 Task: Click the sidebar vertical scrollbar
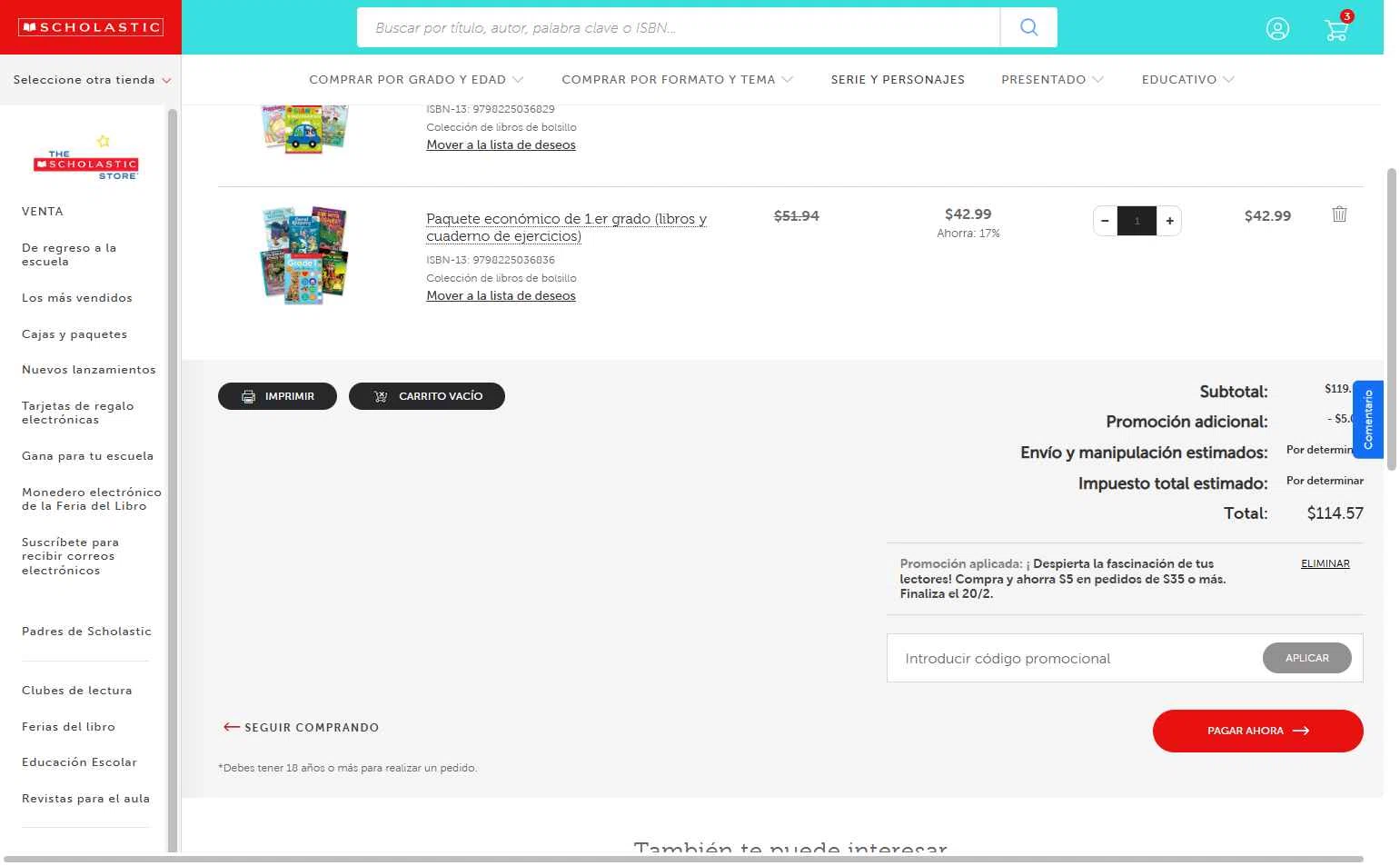coord(173,480)
